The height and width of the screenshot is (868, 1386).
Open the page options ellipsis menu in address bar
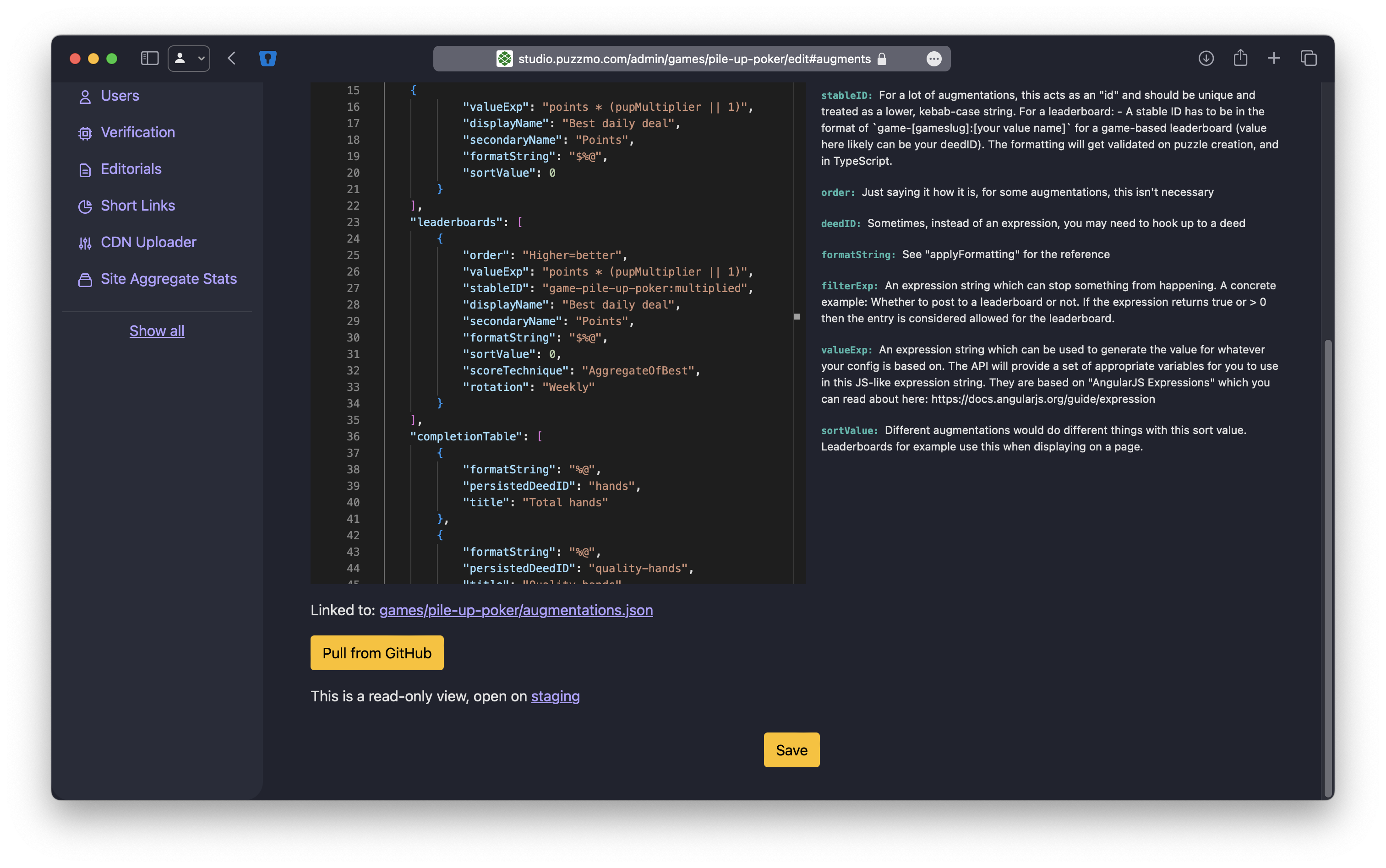(934, 59)
